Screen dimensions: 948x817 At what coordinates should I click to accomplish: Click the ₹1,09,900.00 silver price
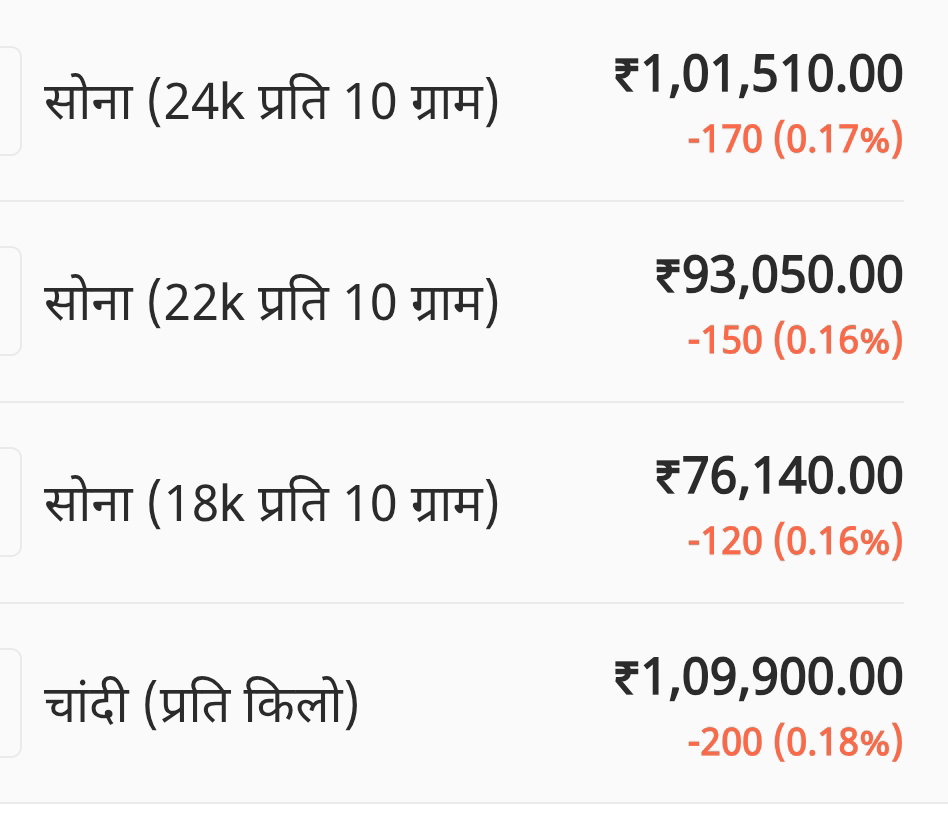coord(759,677)
